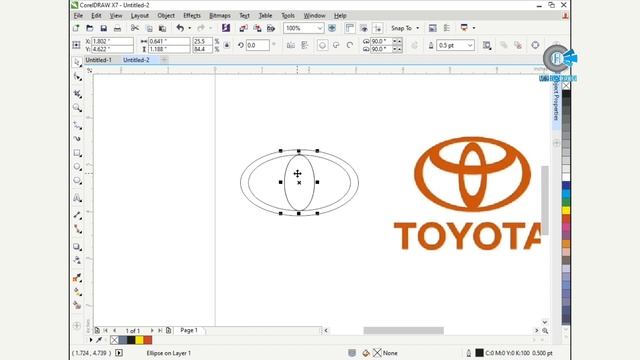Select the Transparency tool

[x=77, y=260]
